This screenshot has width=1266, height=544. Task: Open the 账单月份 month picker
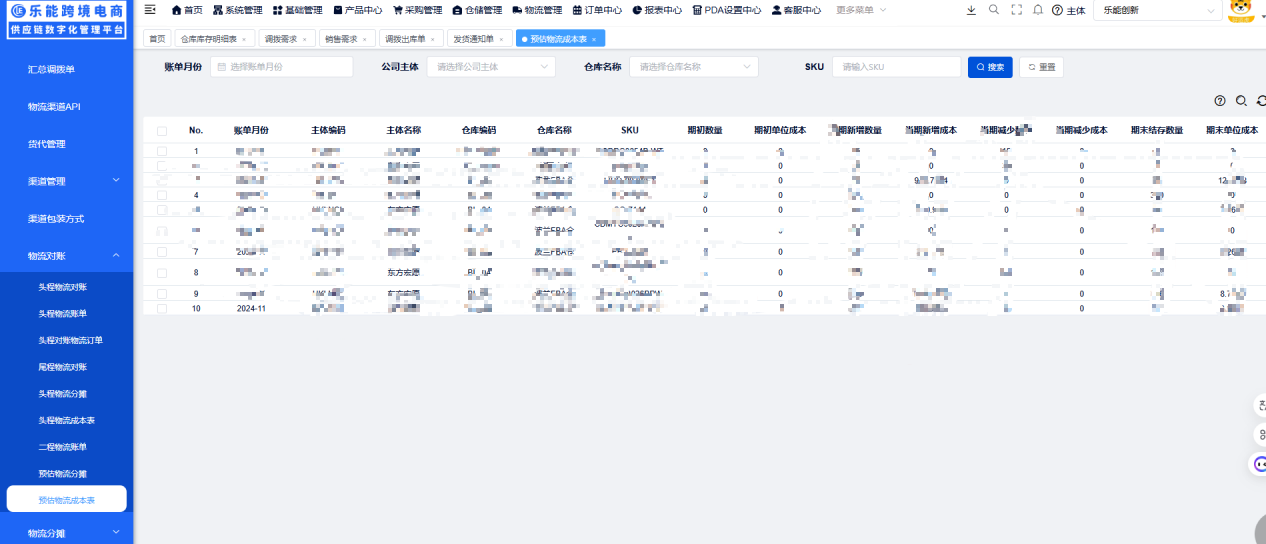281,67
